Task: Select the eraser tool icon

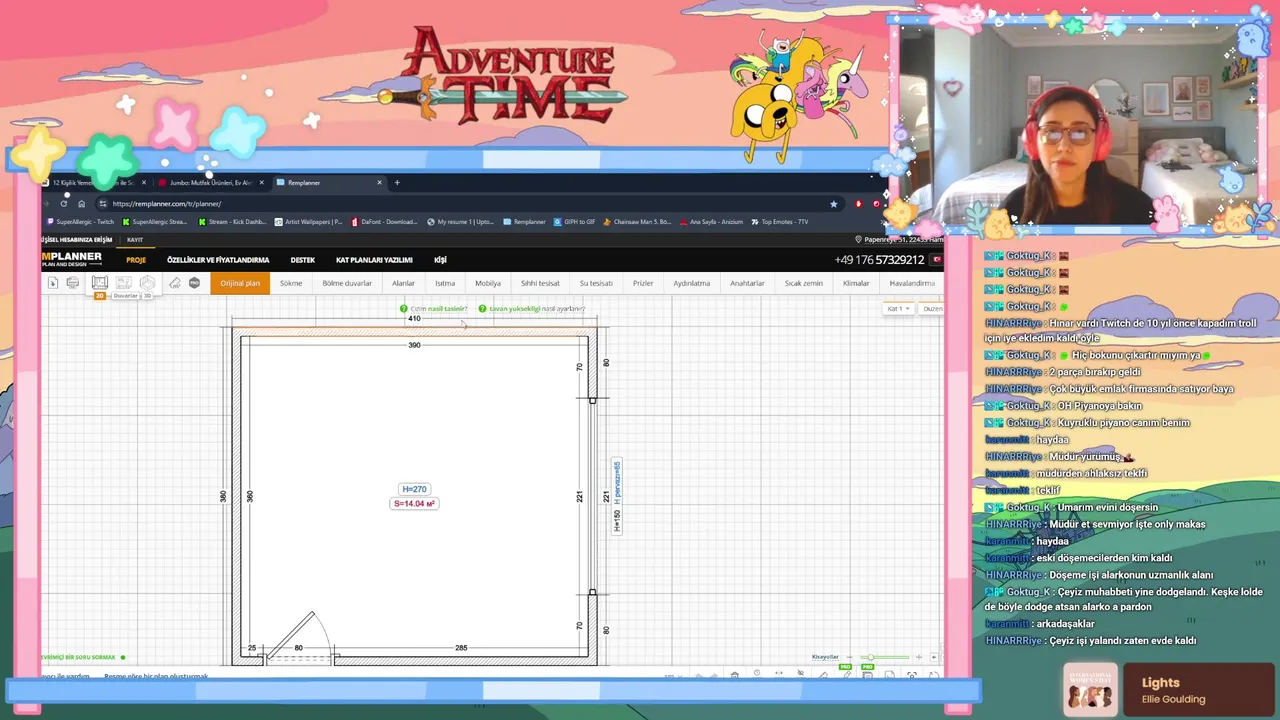Action: click(x=175, y=283)
